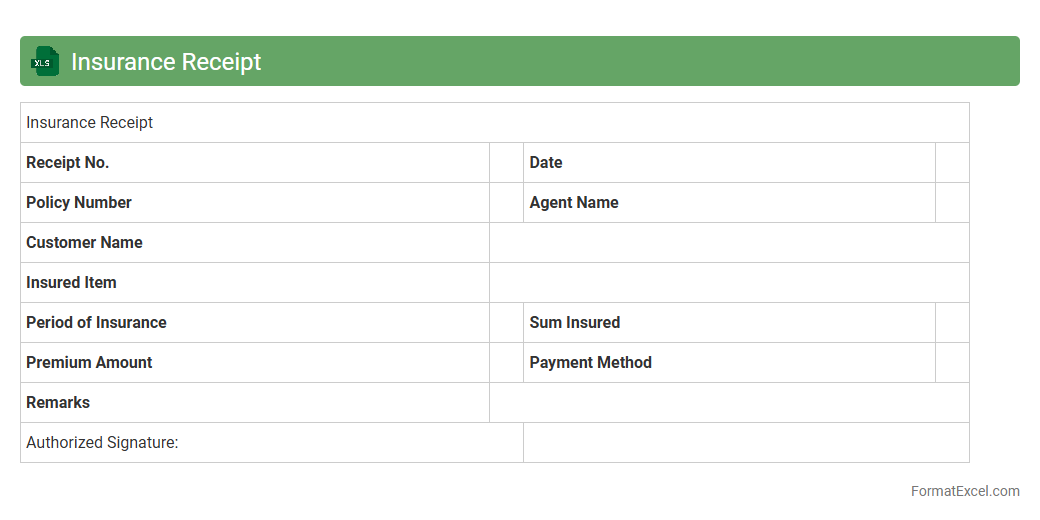Viewport: 1040px width, 520px height.
Task: Click the empty cell beside Receipt No.
Action: point(506,163)
